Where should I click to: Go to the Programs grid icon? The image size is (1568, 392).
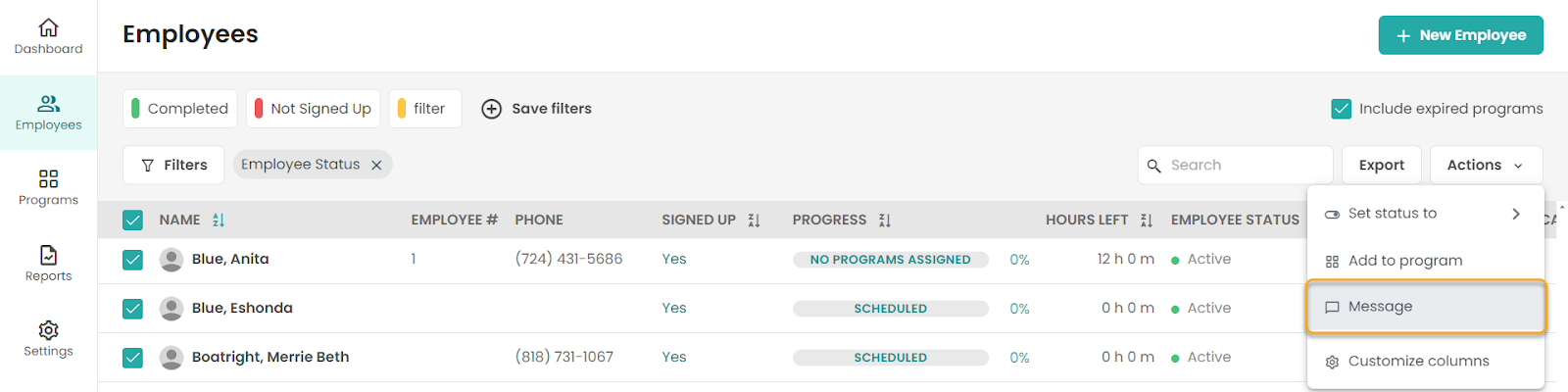48,178
